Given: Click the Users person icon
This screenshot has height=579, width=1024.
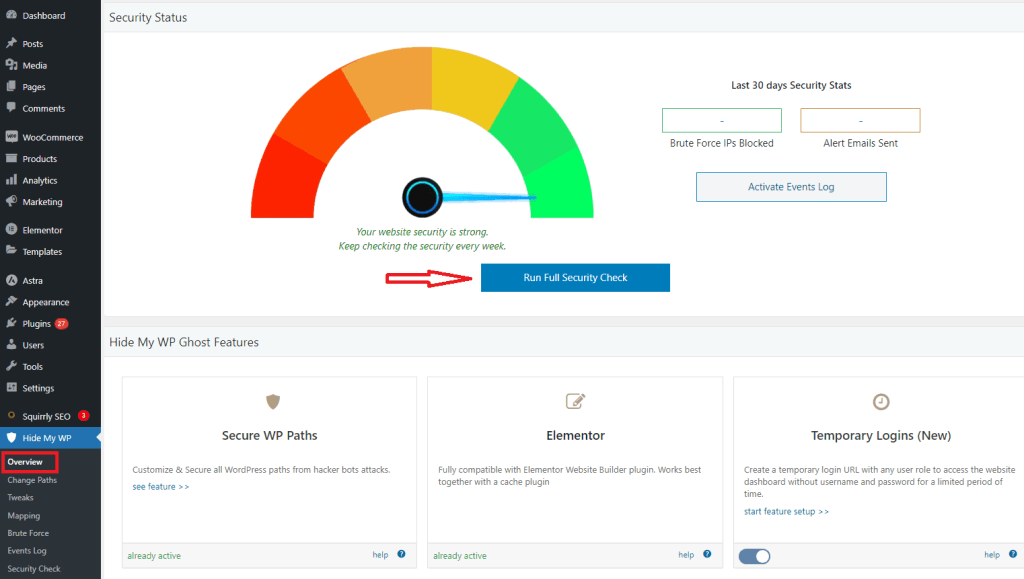Looking at the screenshot, I should point(11,345).
